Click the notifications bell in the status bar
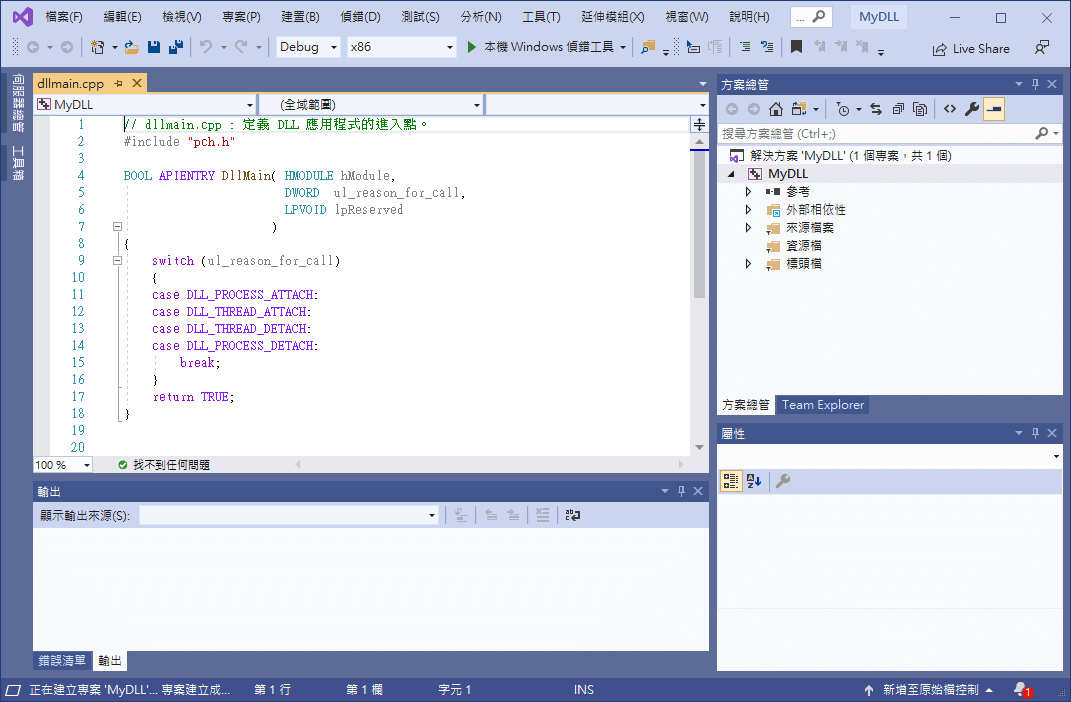1071x702 pixels. pyautogui.click(x=1022, y=690)
